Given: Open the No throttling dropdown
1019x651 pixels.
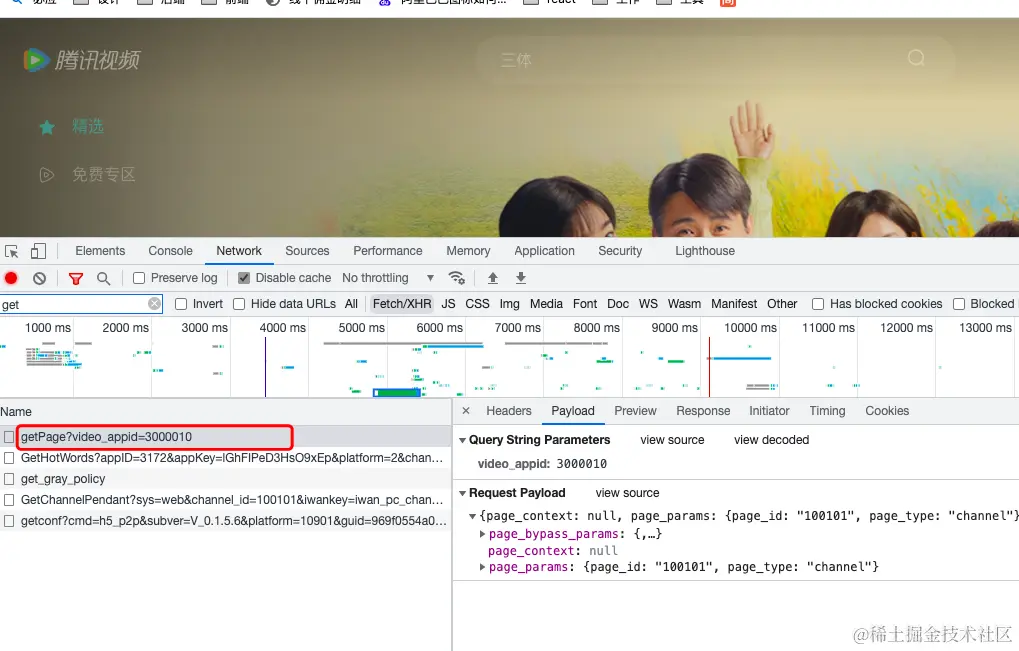Looking at the screenshot, I should coord(388,278).
